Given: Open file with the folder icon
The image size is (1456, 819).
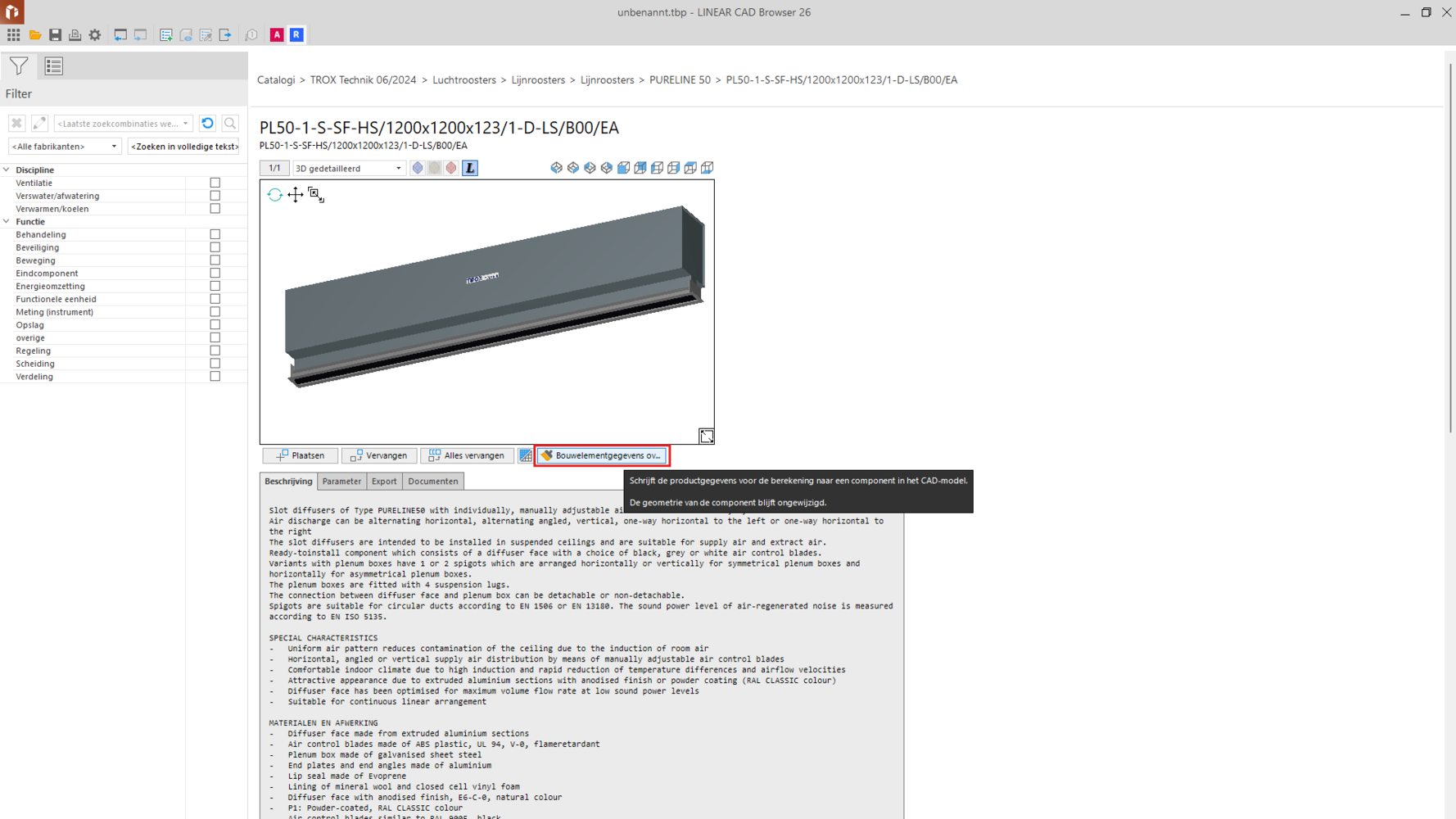Looking at the screenshot, I should pos(35,35).
